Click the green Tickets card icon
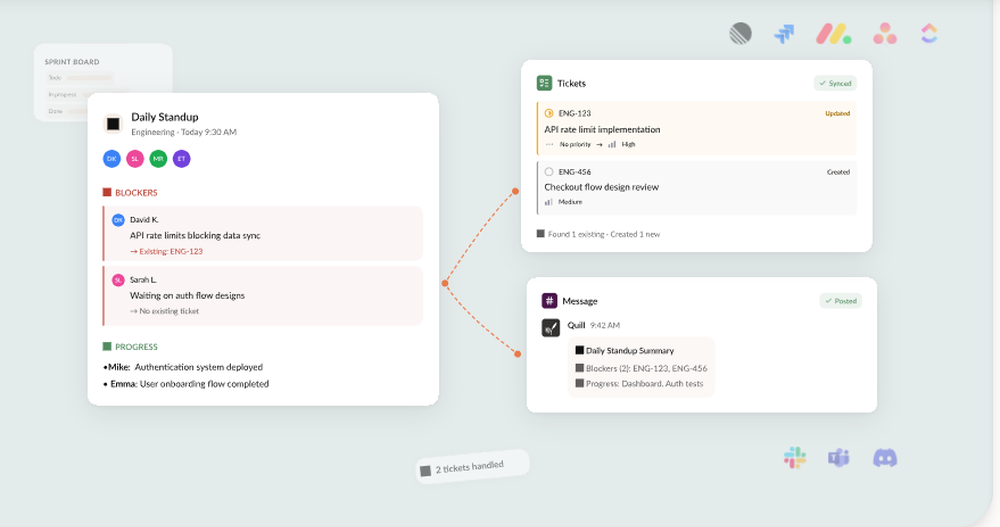Screen dimensions: 1000x527 tap(544, 83)
